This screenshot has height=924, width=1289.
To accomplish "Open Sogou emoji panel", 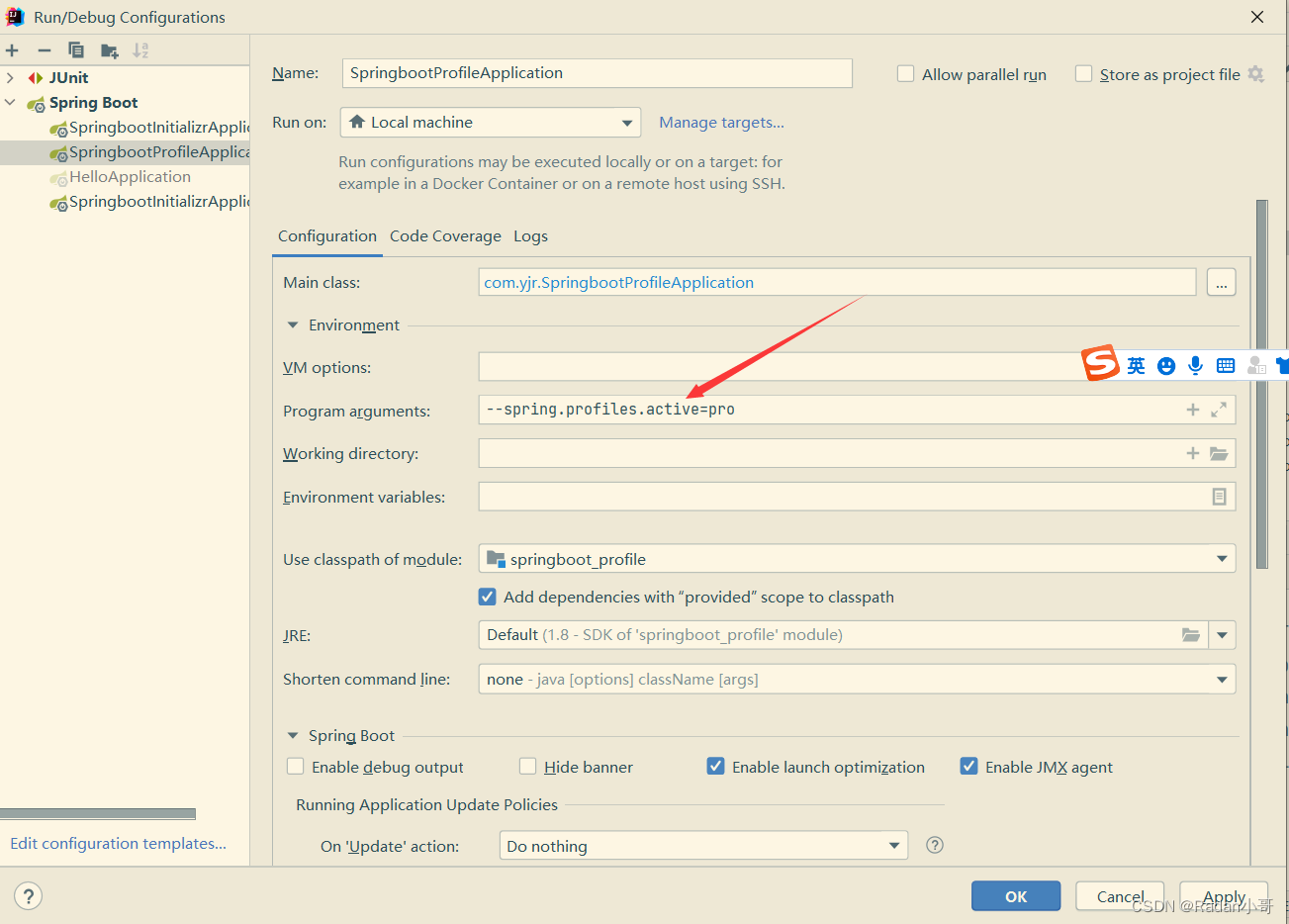I will [1166, 366].
